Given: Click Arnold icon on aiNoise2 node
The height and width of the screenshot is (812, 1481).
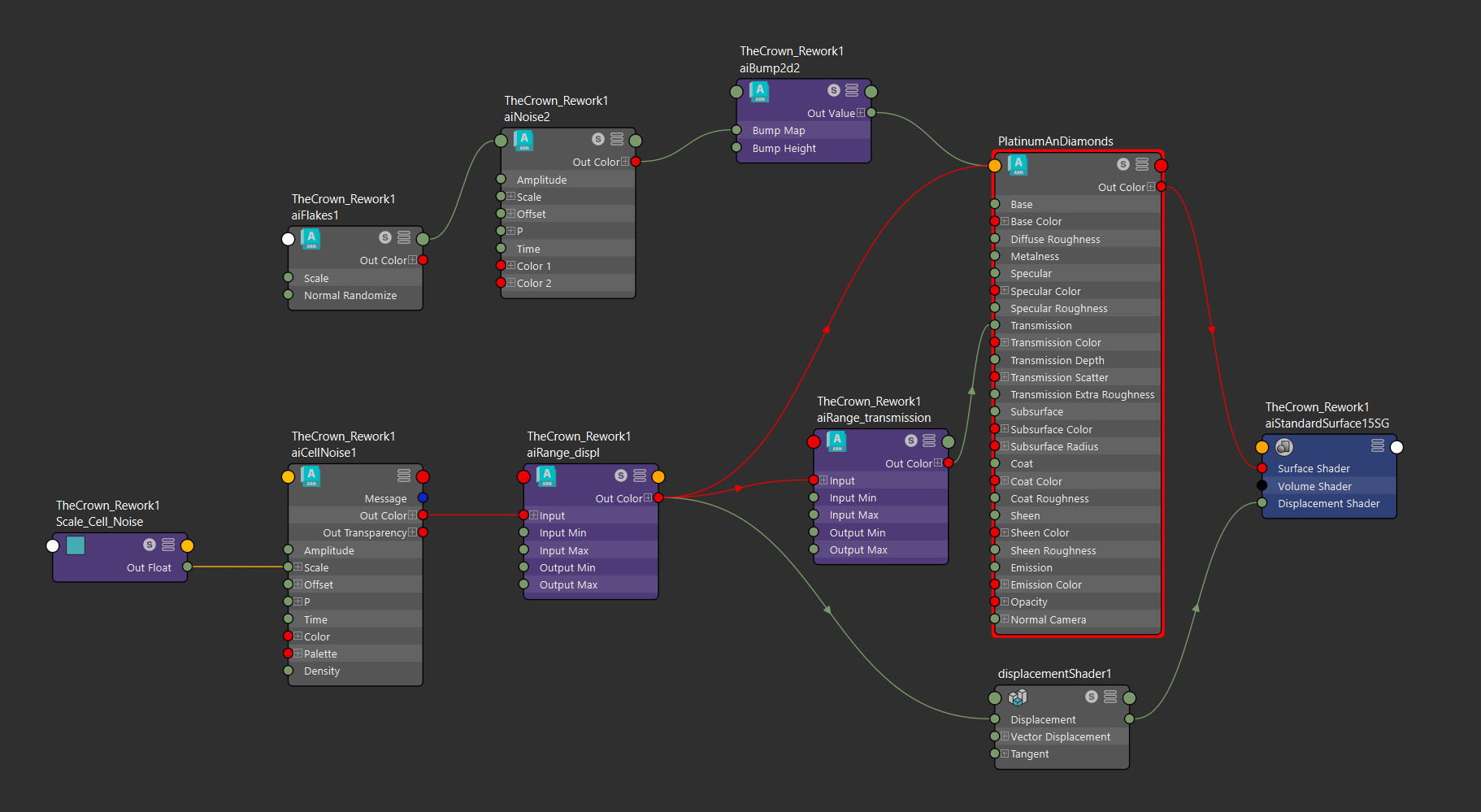Looking at the screenshot, I should tap(523, 141).
